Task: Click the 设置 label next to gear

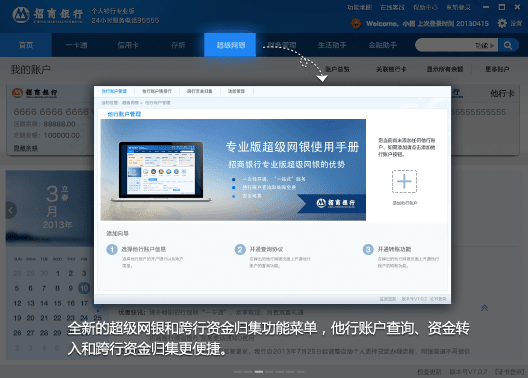Action: tap(516, 23)
